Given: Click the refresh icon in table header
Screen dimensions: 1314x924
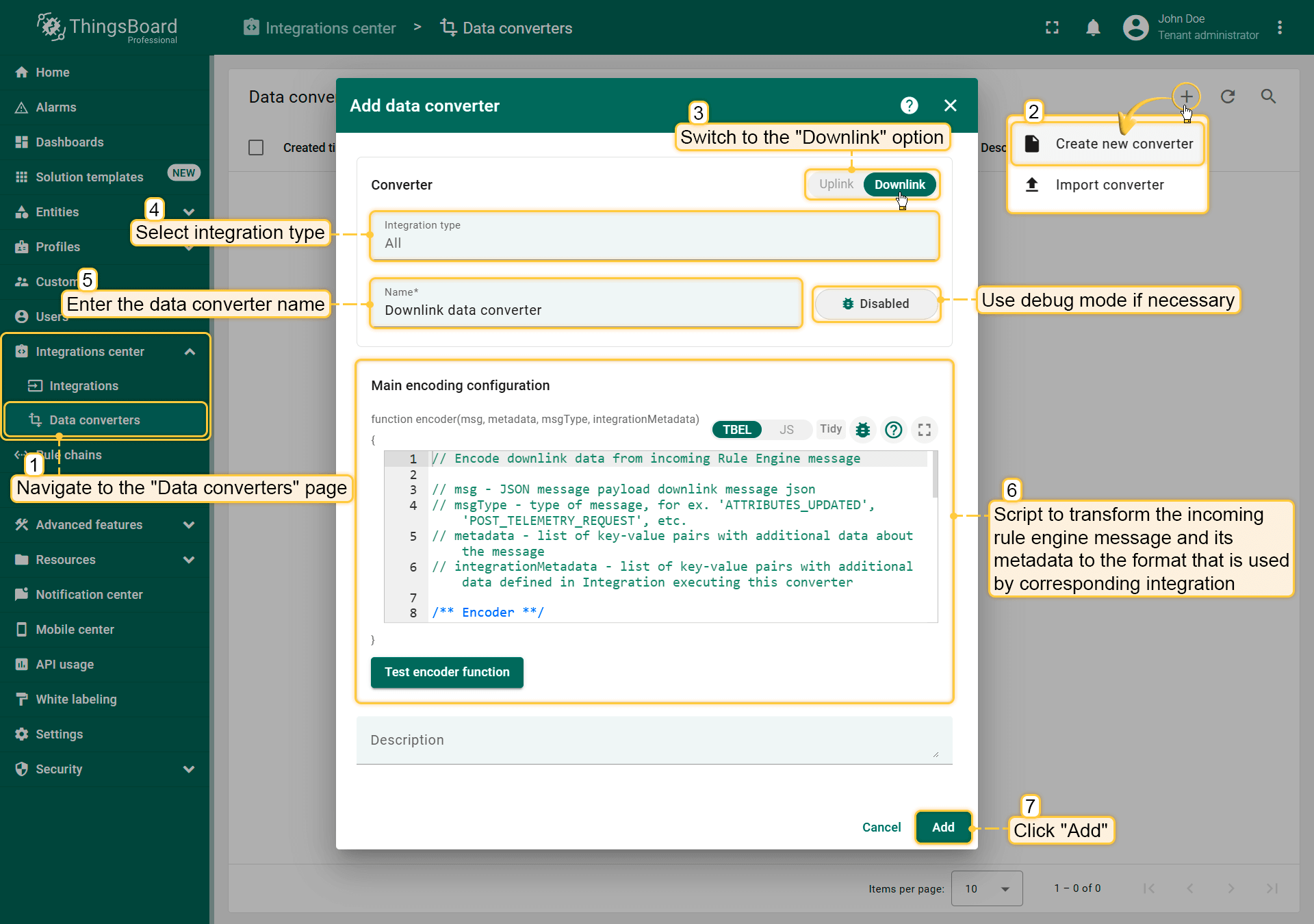Looking at the screenshot, I should click(1228, 97).
